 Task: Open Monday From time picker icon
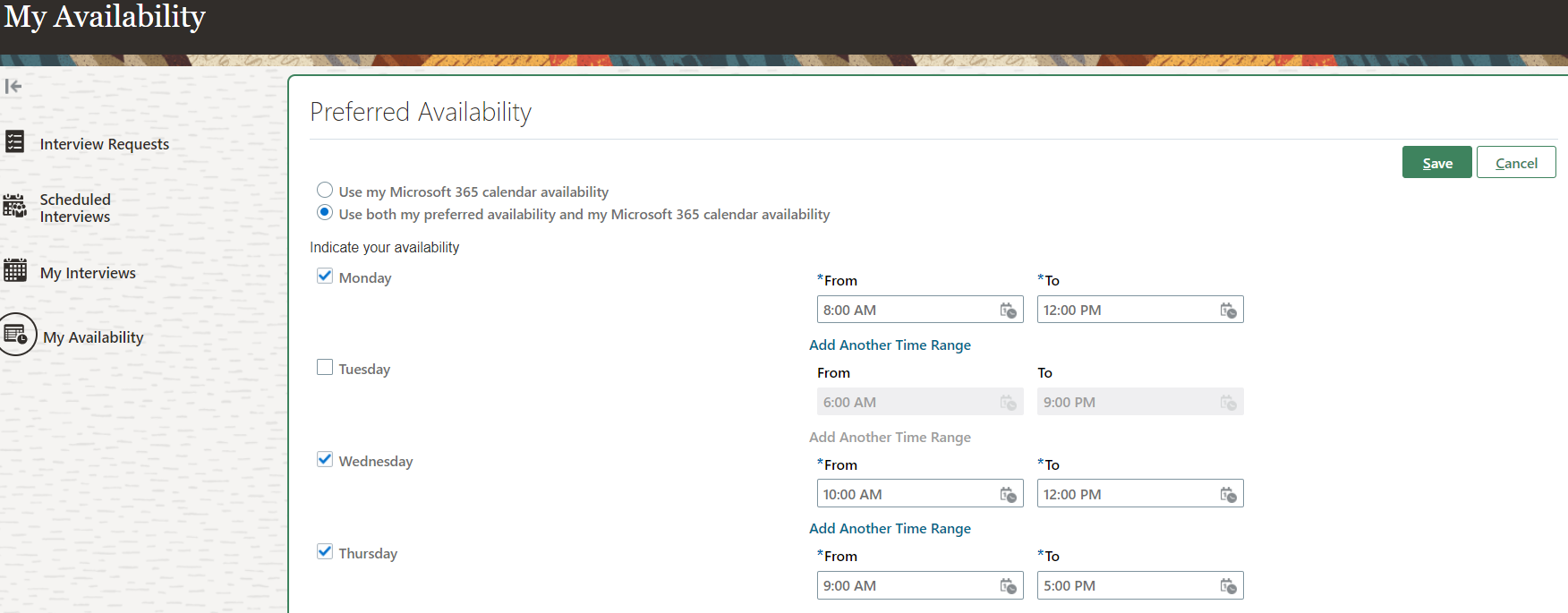point(1008,311)
